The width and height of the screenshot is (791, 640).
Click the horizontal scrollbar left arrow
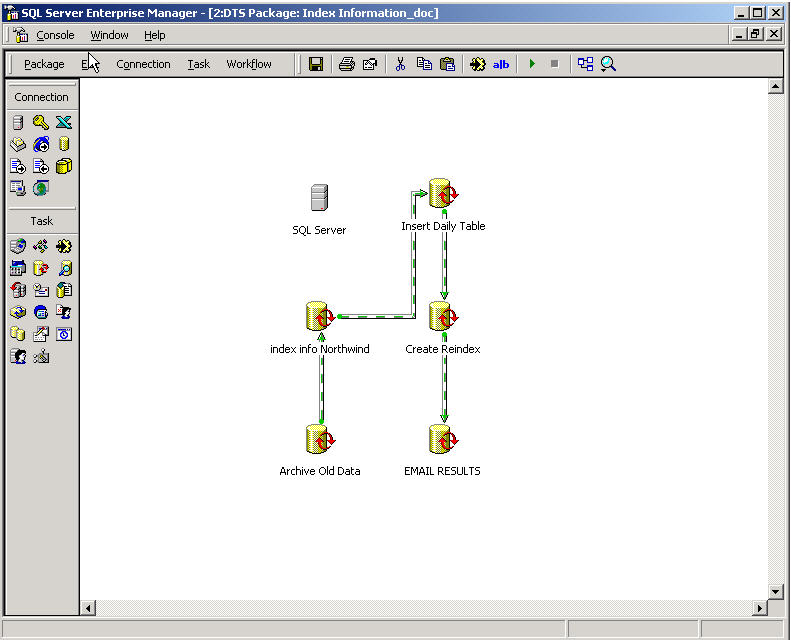[88, 608]
